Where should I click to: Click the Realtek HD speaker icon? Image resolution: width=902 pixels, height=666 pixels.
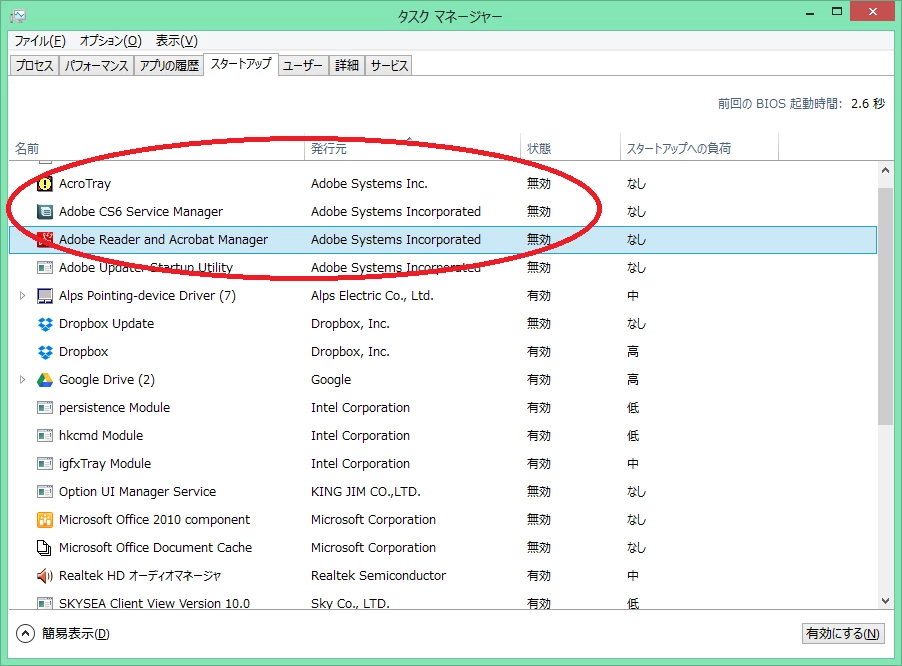[x=45, y=576]
